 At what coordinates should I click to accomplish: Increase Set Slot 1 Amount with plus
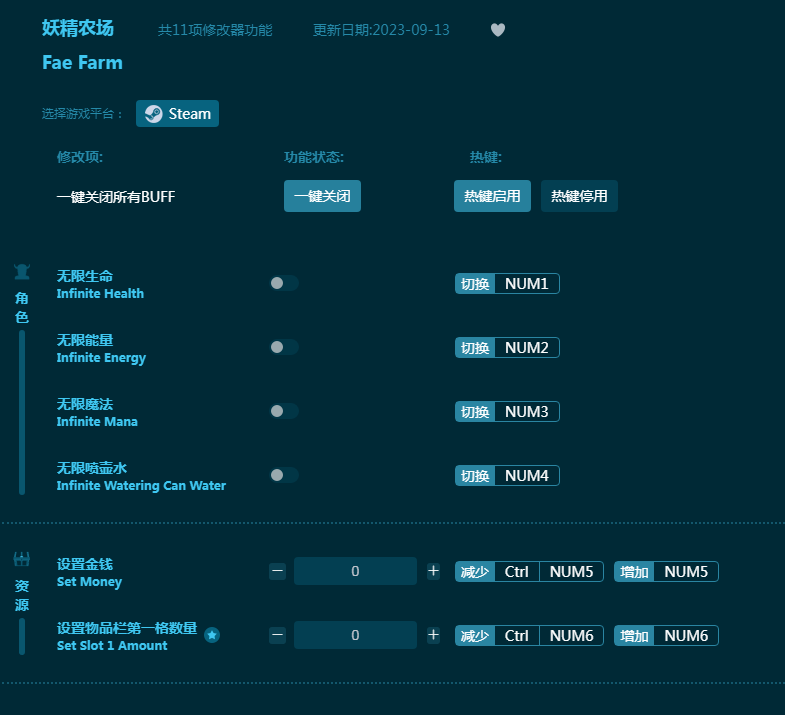pos(434,635)
